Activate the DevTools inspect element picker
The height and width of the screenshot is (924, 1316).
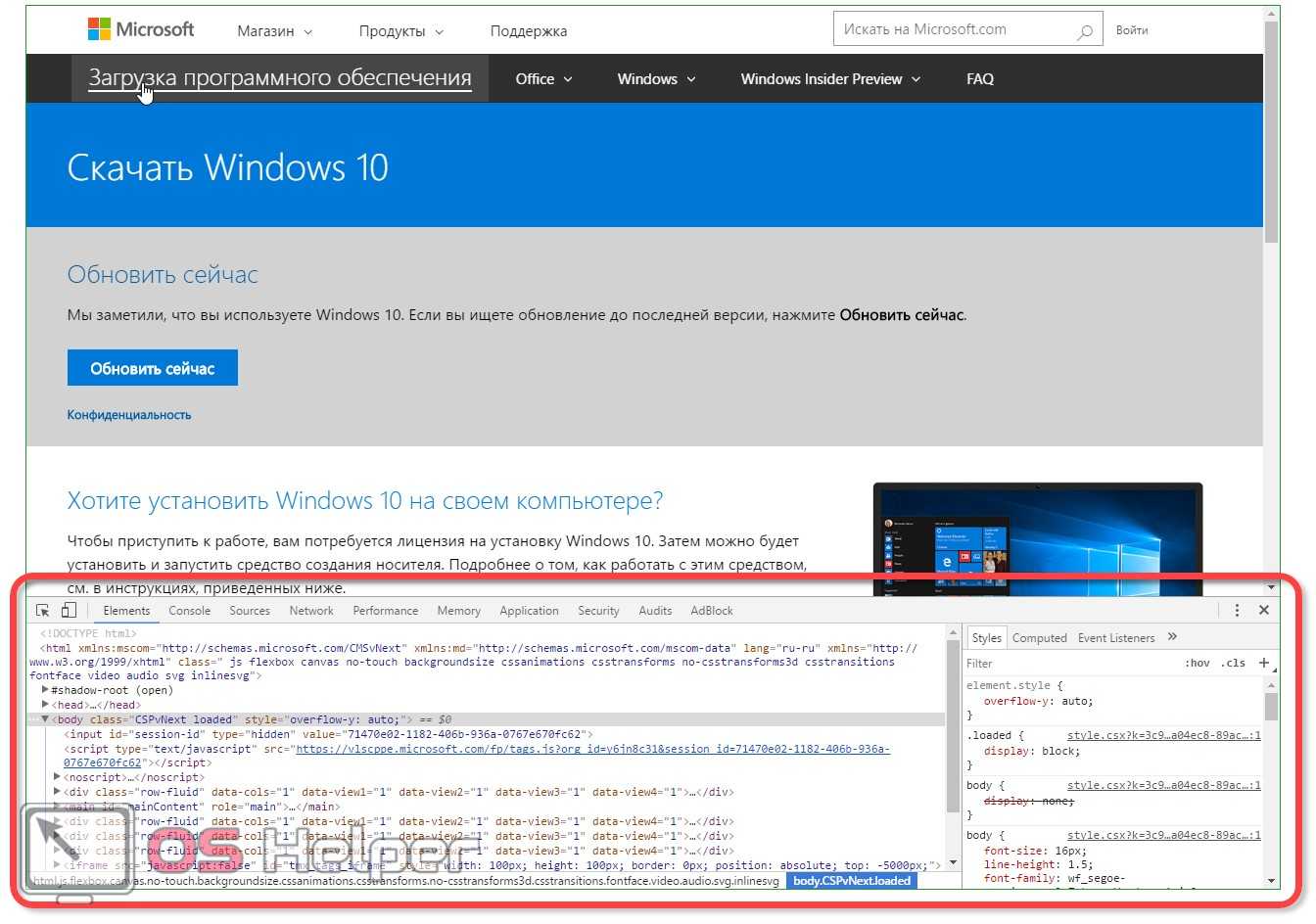pos(43,611)
